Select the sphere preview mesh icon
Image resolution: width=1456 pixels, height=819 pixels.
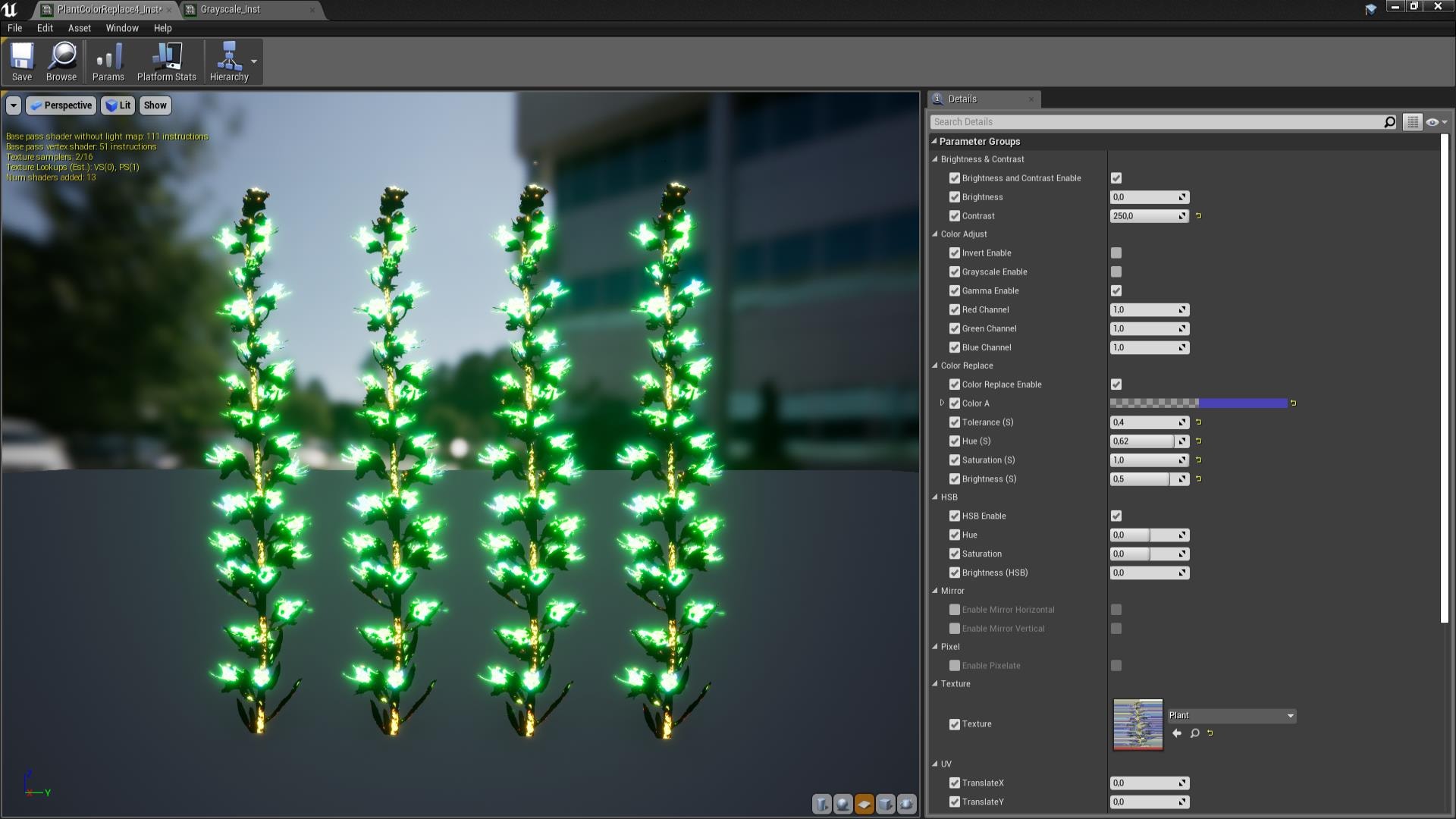pyautogui.click(x=842, y=805)
